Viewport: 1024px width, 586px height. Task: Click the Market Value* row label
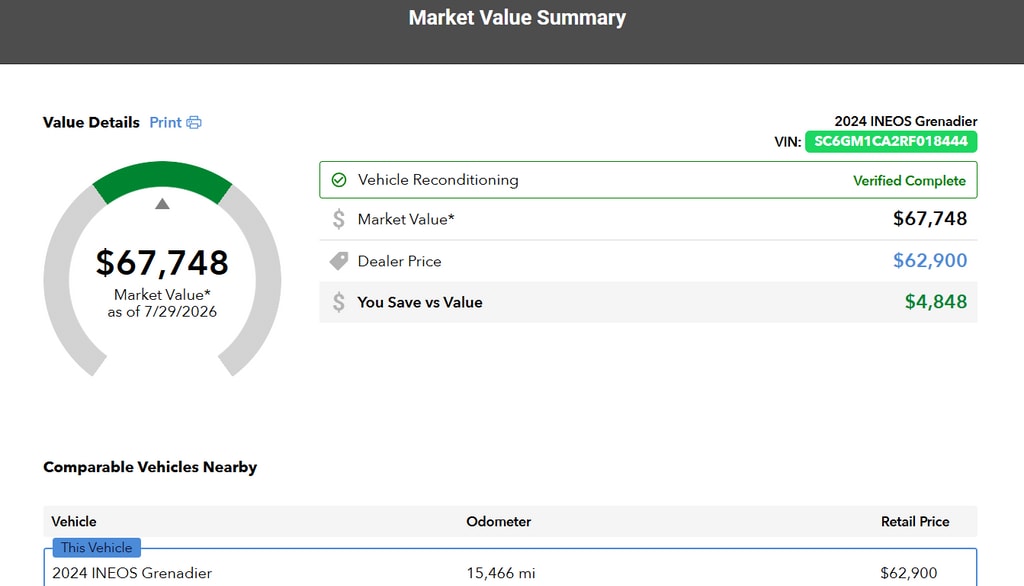pyautogui.click(x=406, y=220)
